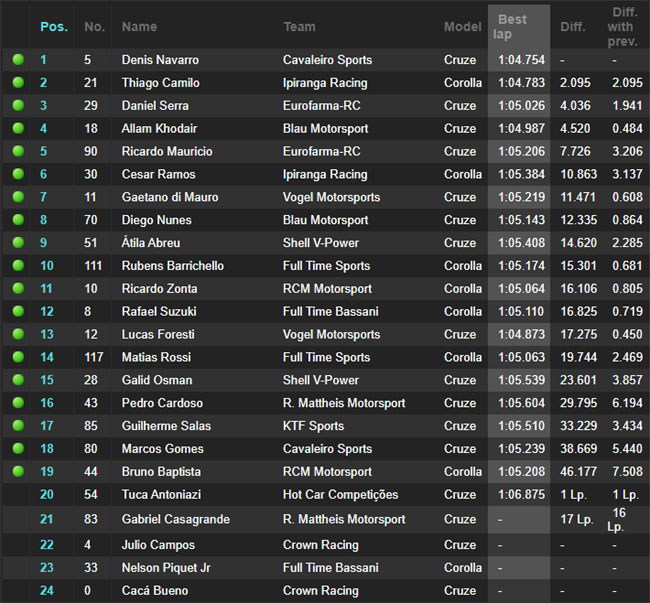Click best lap time 1:04.987
This screenshot has height=603, width=650.
point(521,128)
